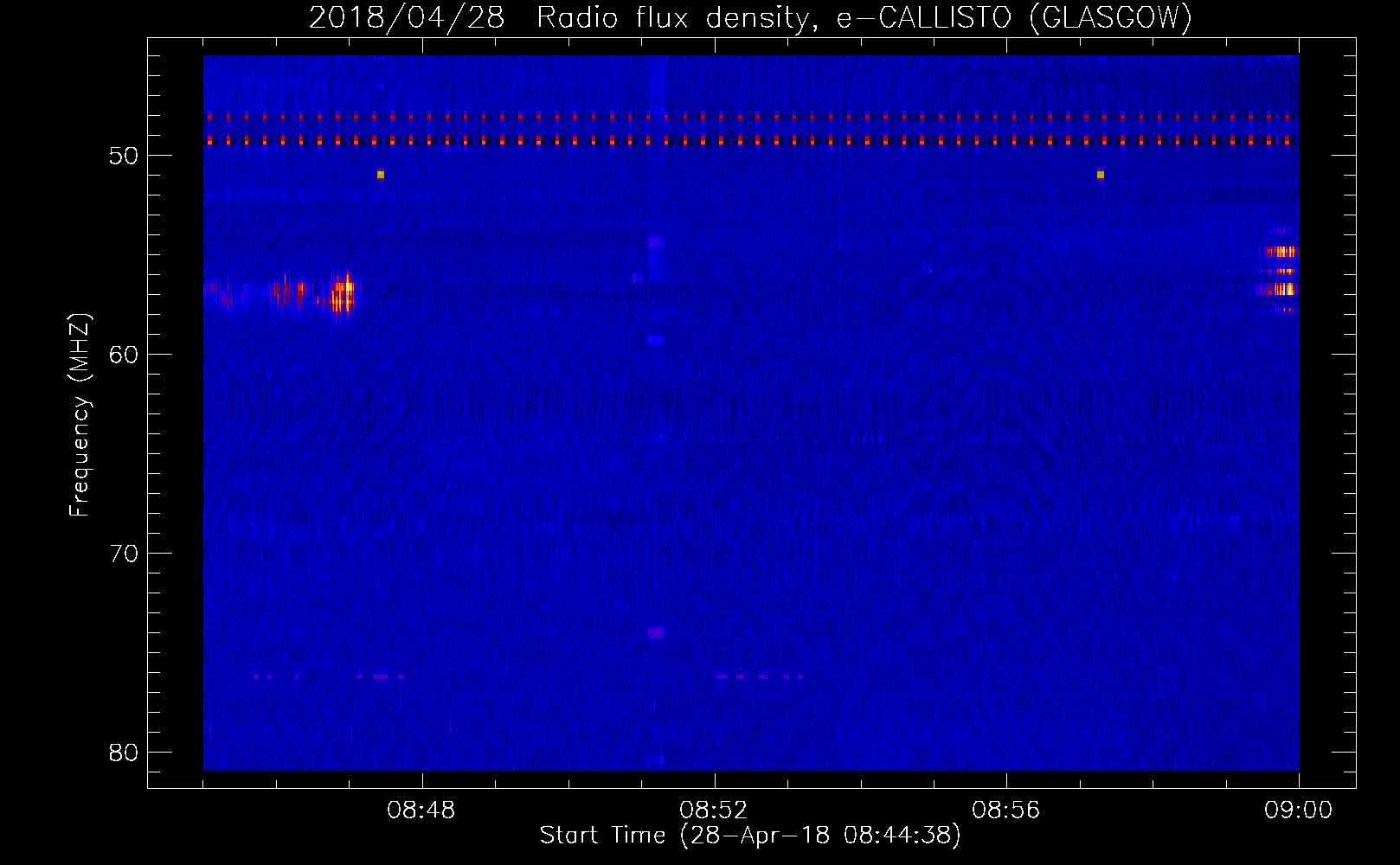Click the 80 frequency tick label
1400x865 pixels.
pyautogui.click(x=124, y=753)
